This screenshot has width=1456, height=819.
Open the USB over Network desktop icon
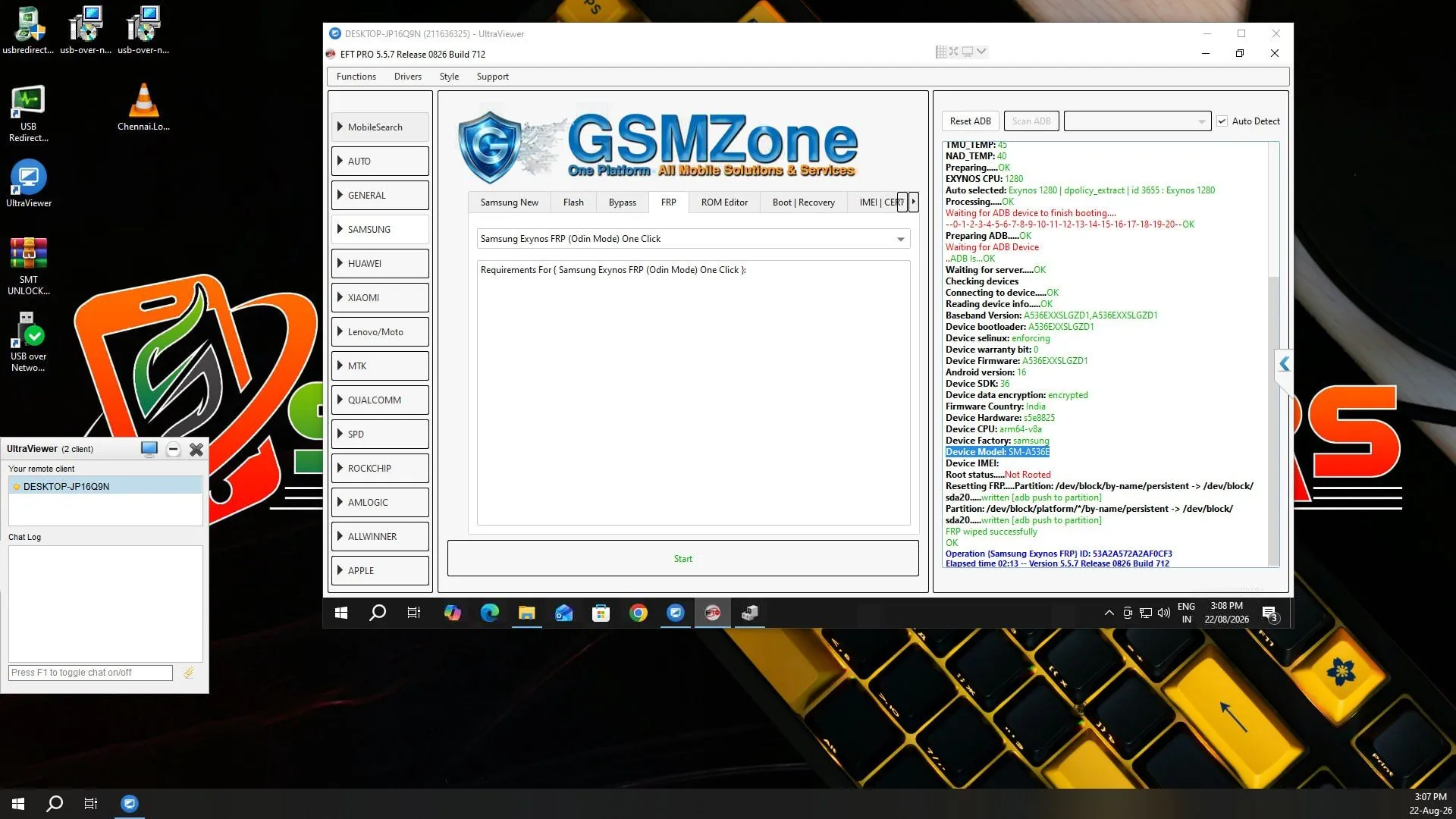[28, 341]
